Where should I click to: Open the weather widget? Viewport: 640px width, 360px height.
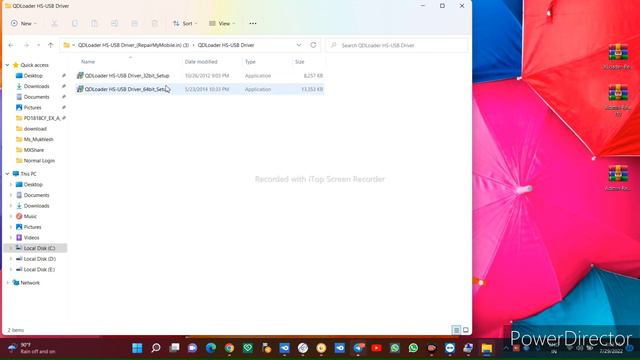32,348
